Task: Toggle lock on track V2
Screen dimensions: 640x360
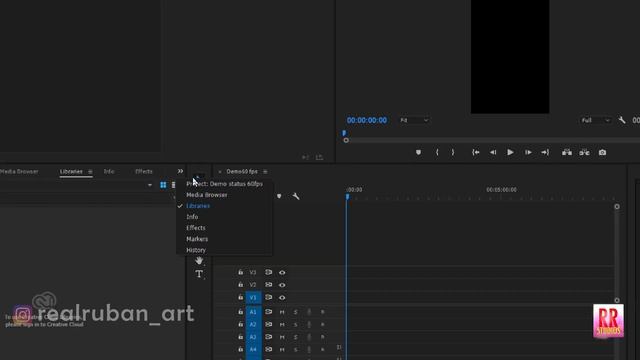Action: pos(240,284)
